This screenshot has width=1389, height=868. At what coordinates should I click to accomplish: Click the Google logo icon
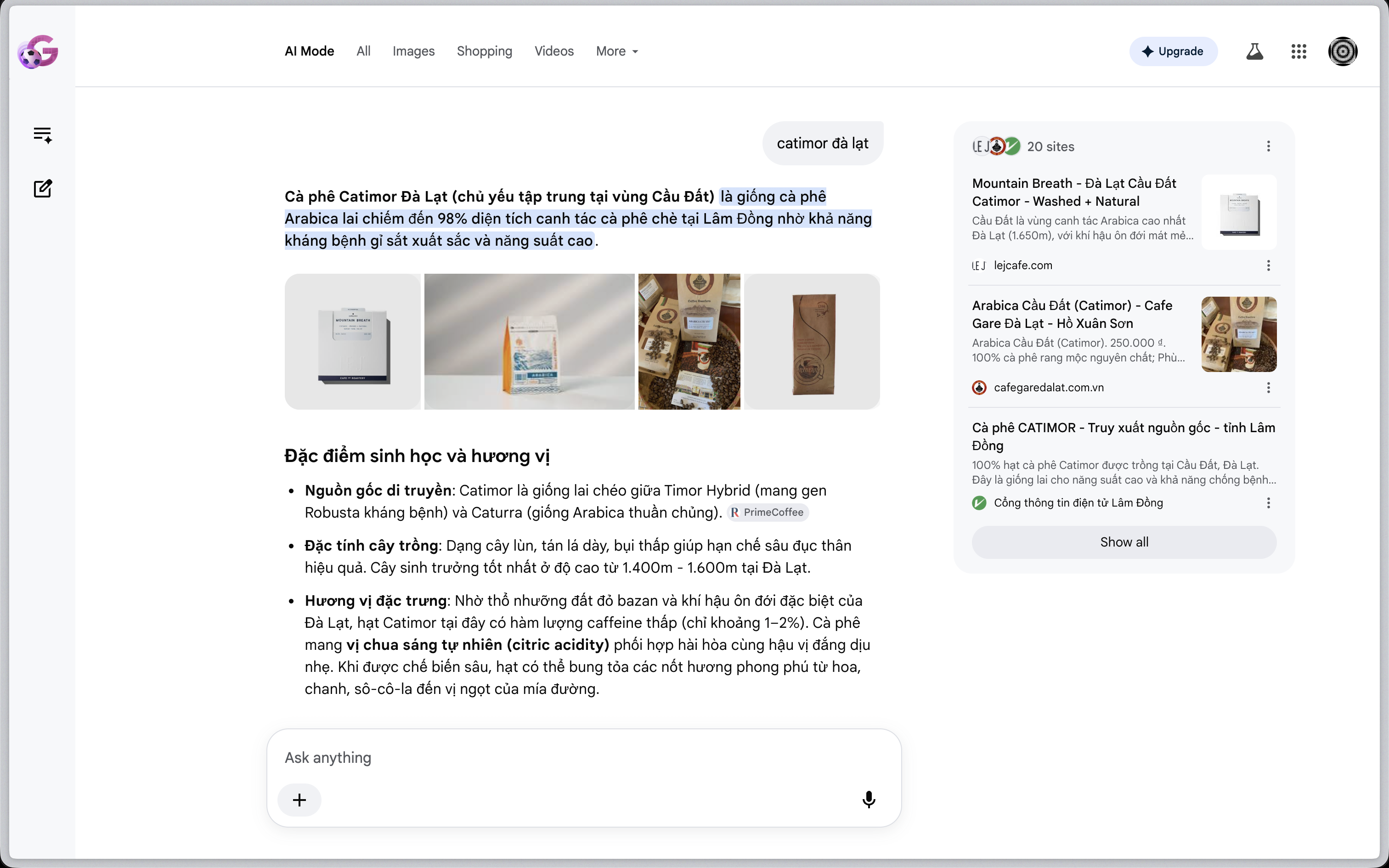(38, 51)
